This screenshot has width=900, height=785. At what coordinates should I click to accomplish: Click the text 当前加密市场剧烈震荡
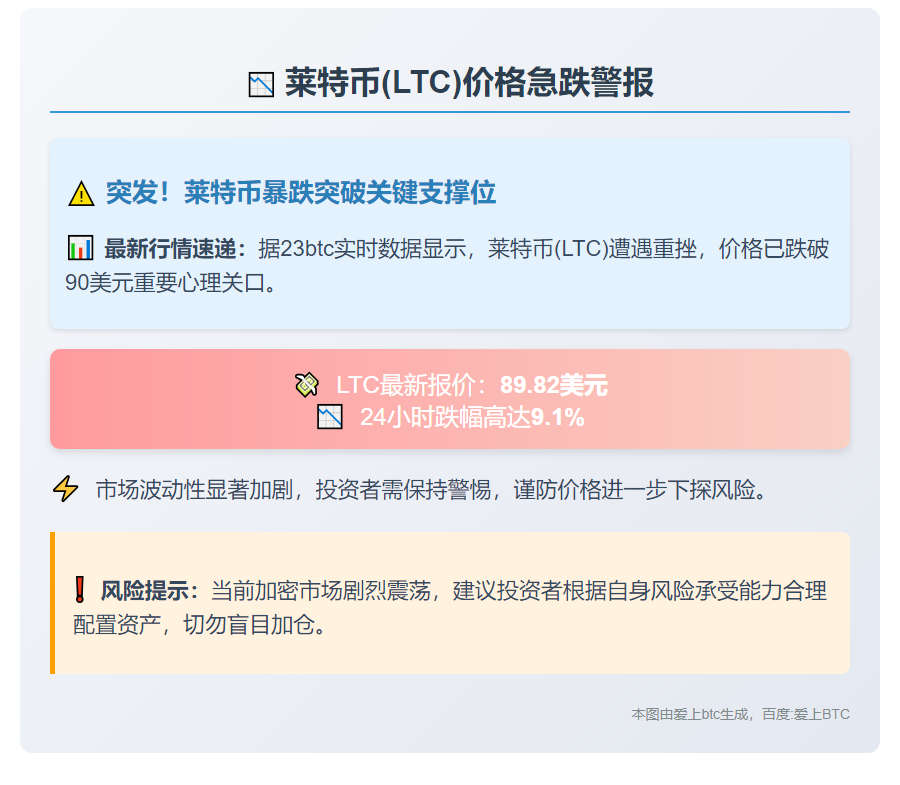point(321,590)
